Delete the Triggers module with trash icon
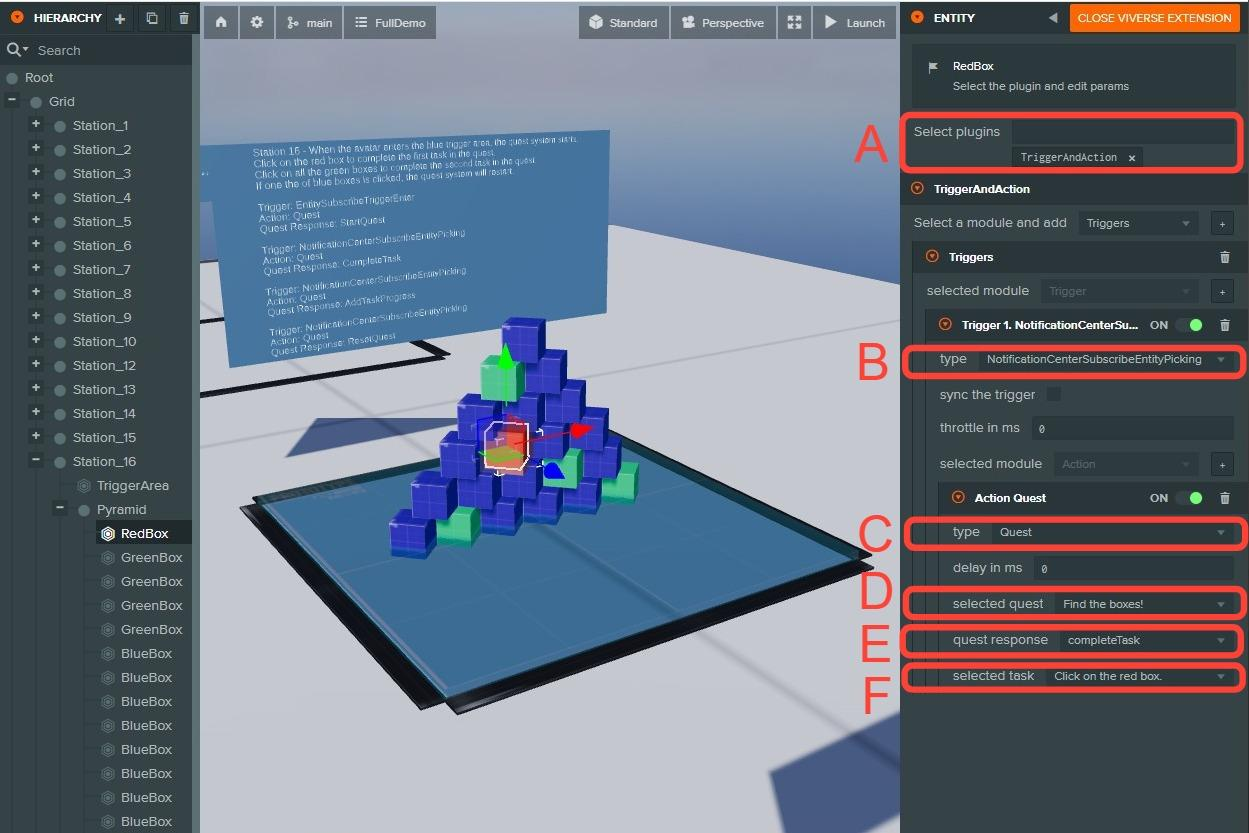Image resolution: width=1249 pixels, height=833 pixels. tap(1225, 257)
